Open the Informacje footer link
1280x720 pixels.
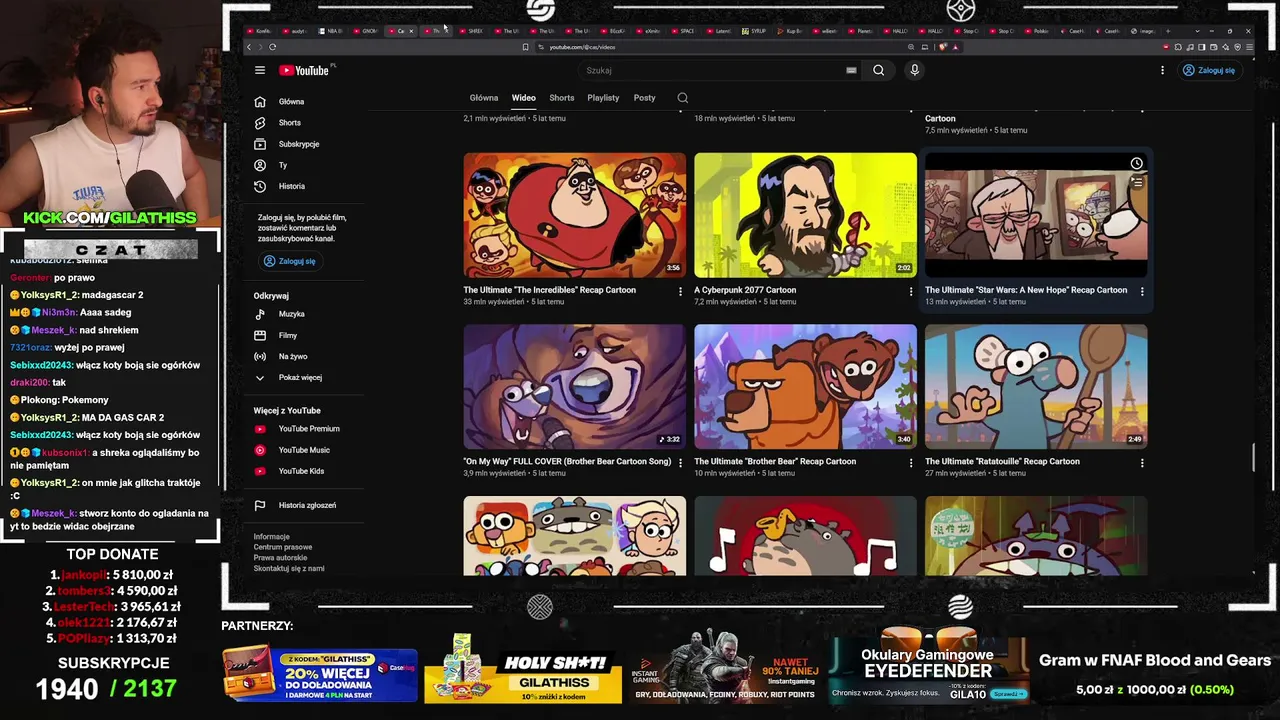tap(271, 537)
